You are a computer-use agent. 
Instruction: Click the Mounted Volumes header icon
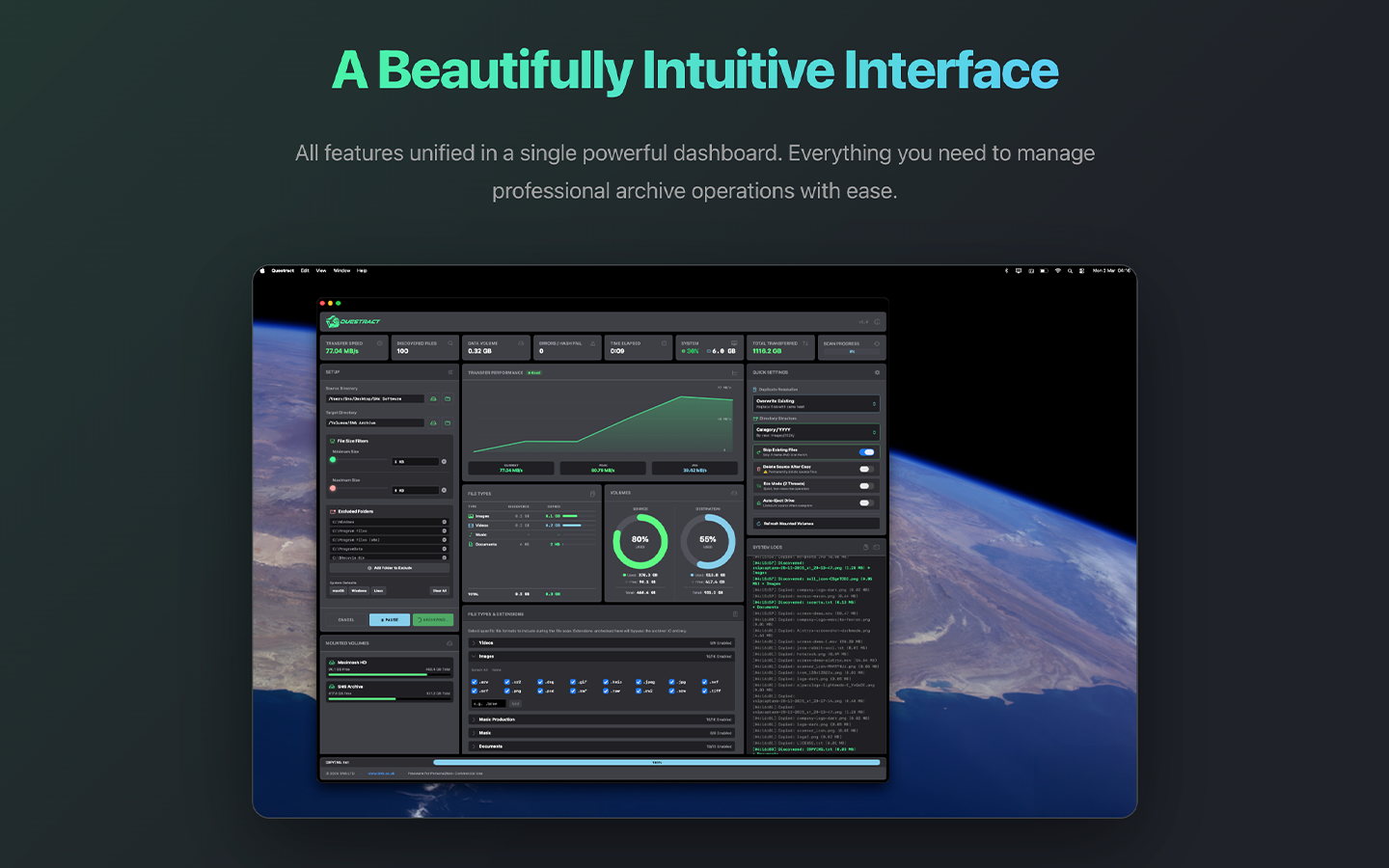click(x=449, y=643)
